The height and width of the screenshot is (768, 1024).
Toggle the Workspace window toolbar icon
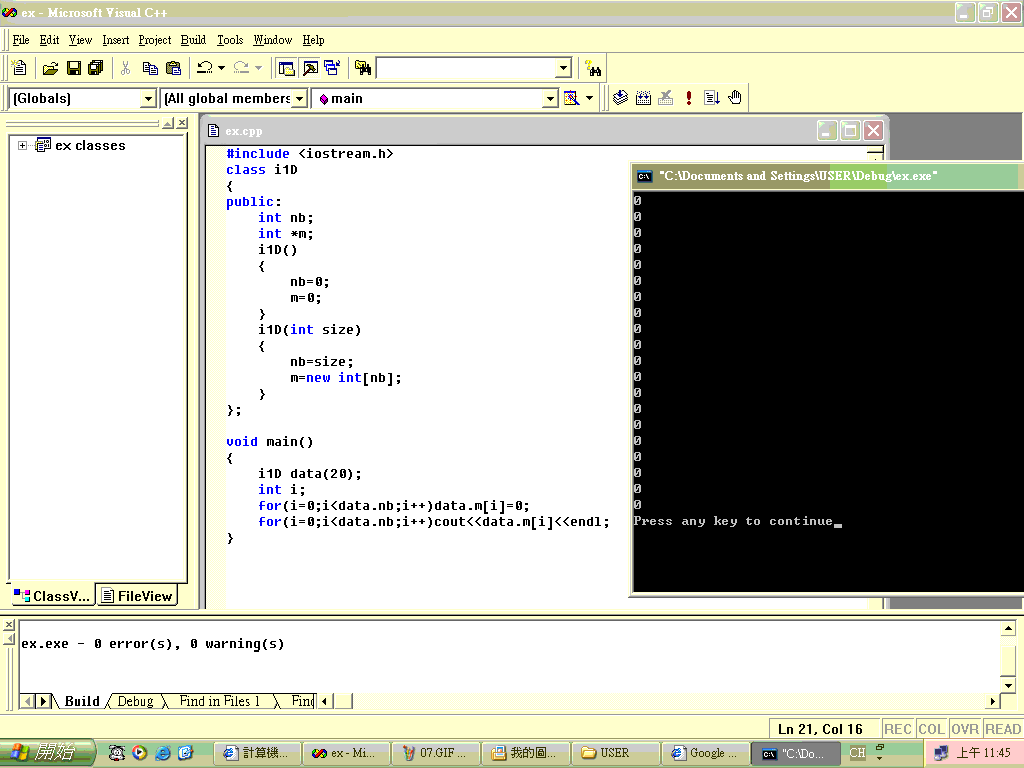pos(287,68)
